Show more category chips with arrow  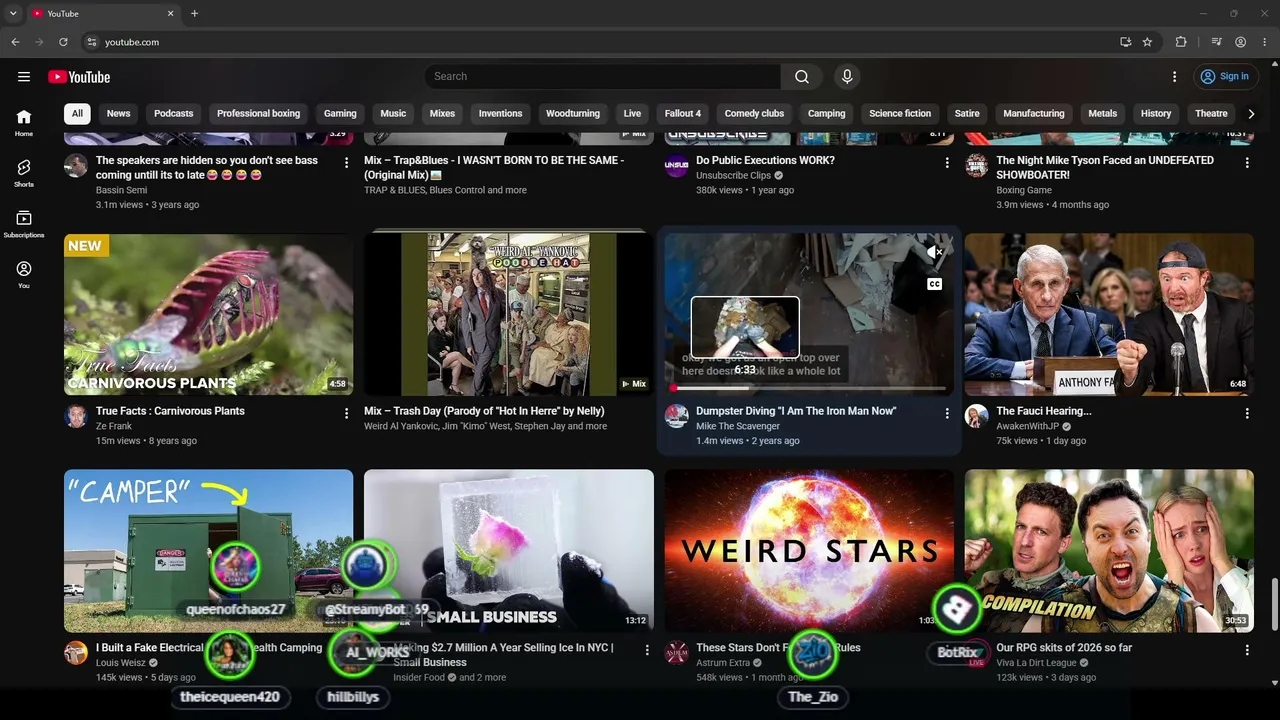pos(1250,114)
